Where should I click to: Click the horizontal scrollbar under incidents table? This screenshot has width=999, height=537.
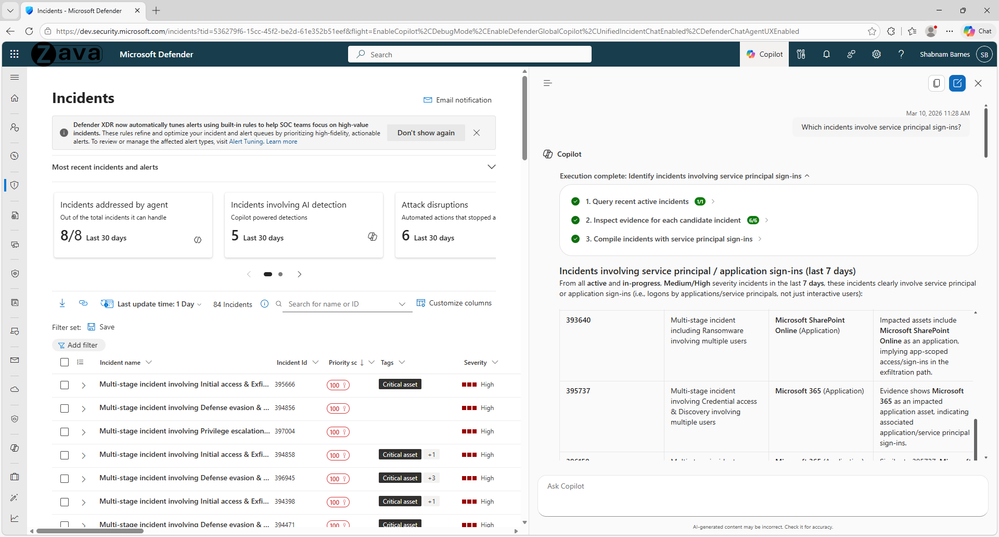click(x=89, y=531)
